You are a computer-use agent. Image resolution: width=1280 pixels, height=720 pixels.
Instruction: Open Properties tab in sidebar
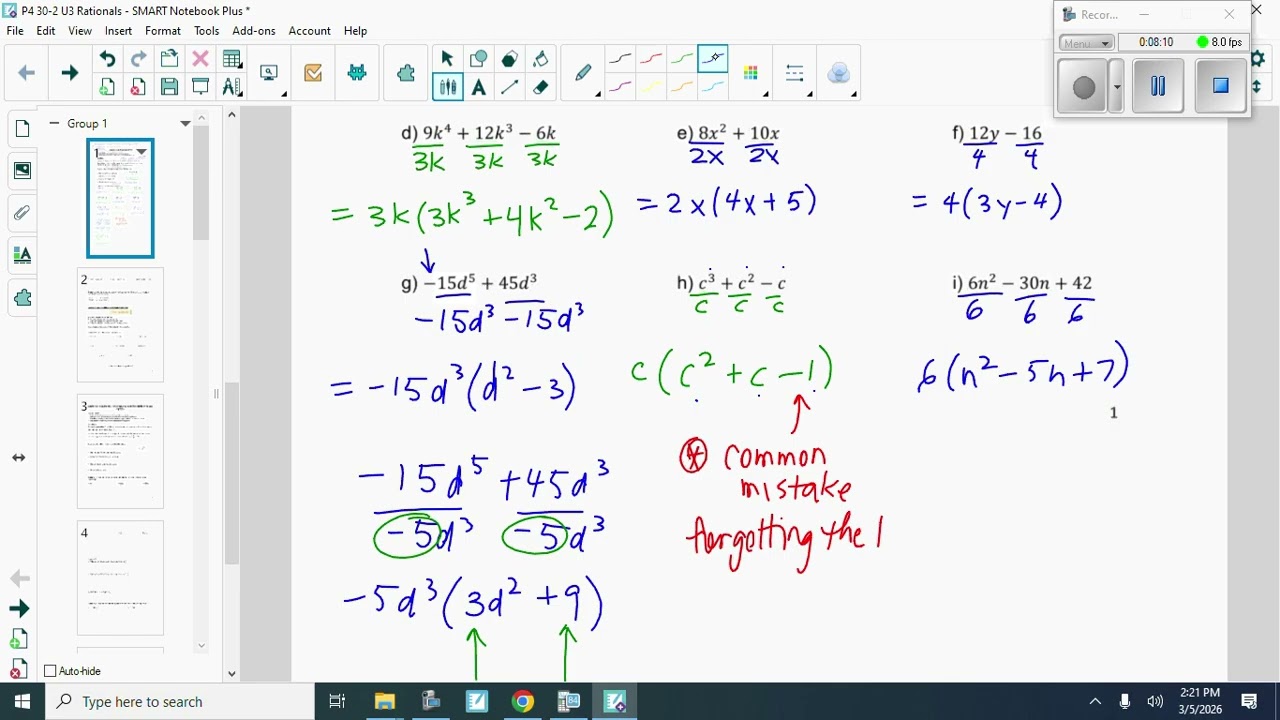[22, 255]
